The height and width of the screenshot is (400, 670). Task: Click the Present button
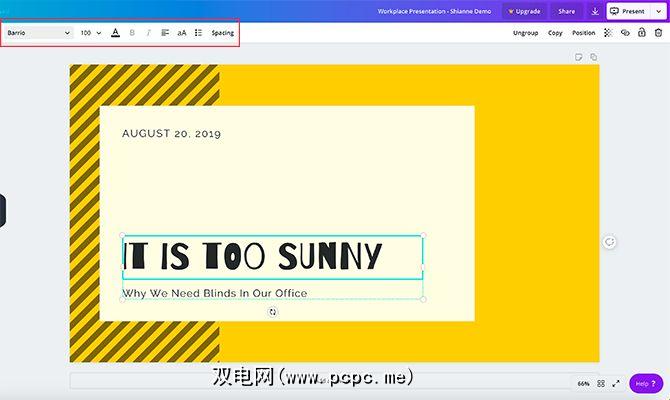click(628, 11)
